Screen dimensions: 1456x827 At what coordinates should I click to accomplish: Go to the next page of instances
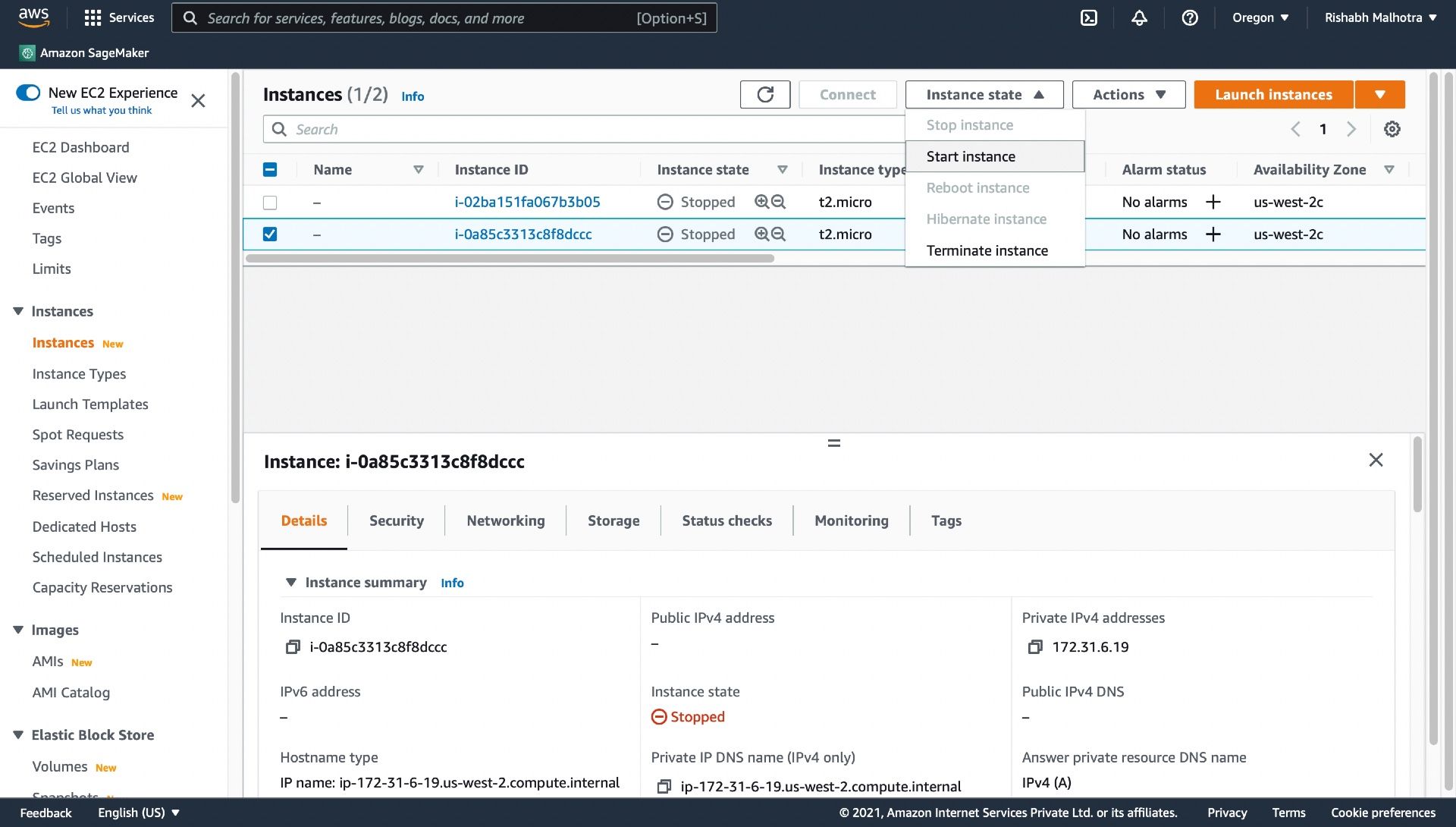[x=1351, y=129]
